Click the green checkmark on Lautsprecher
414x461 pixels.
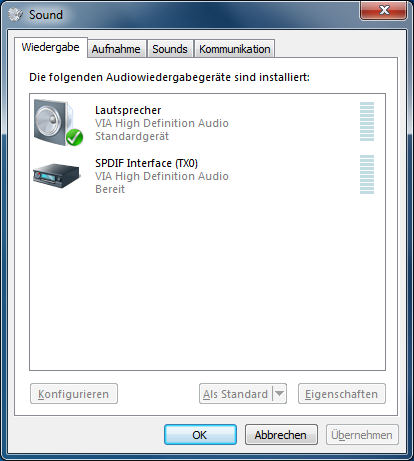(x=74, y=137)
